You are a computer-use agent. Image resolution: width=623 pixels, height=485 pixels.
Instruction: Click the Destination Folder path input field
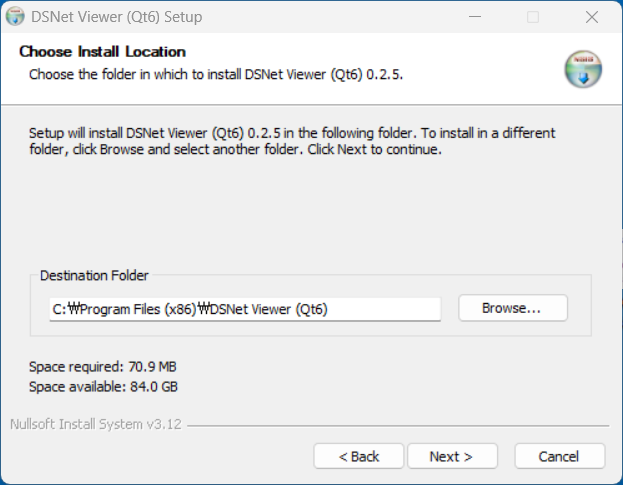coord(245,309)
